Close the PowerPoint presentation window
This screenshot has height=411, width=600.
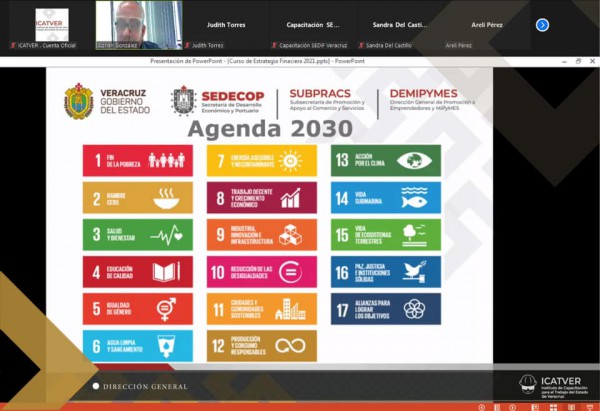coord(592,61)
